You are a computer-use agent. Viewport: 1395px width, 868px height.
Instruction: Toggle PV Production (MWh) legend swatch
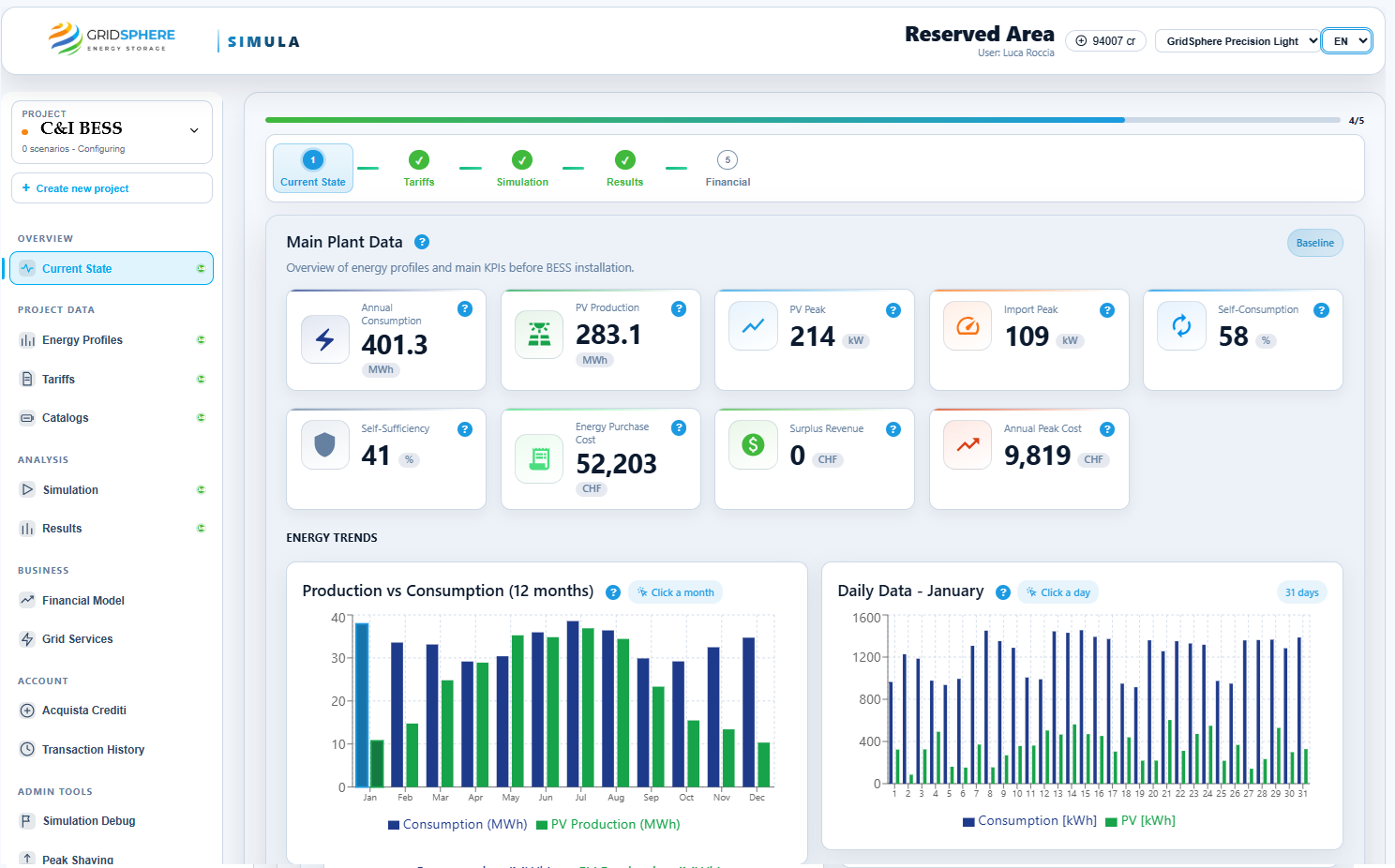(542, 825)
